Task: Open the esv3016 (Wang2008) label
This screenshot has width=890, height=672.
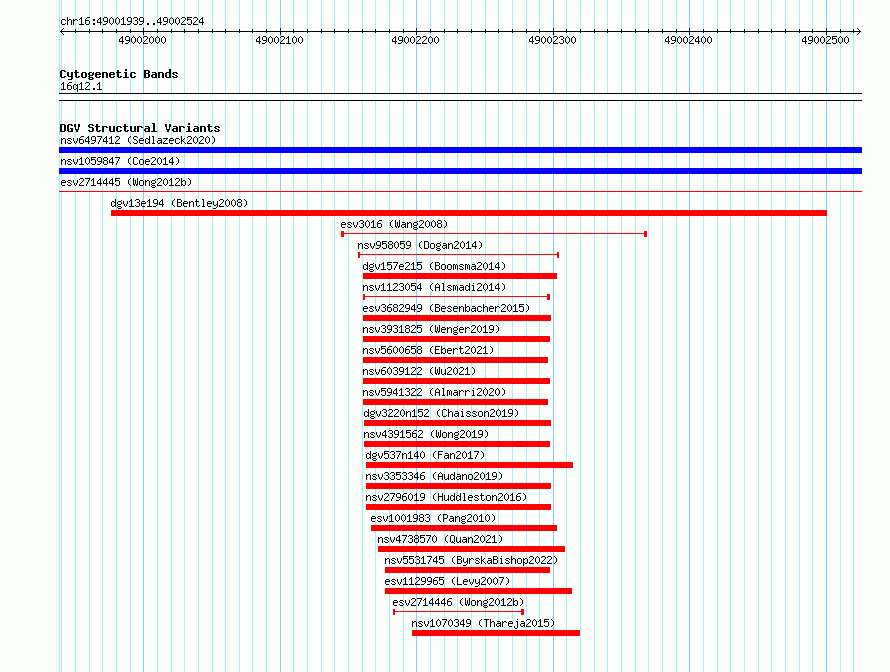Action: (x=394, y=224)
